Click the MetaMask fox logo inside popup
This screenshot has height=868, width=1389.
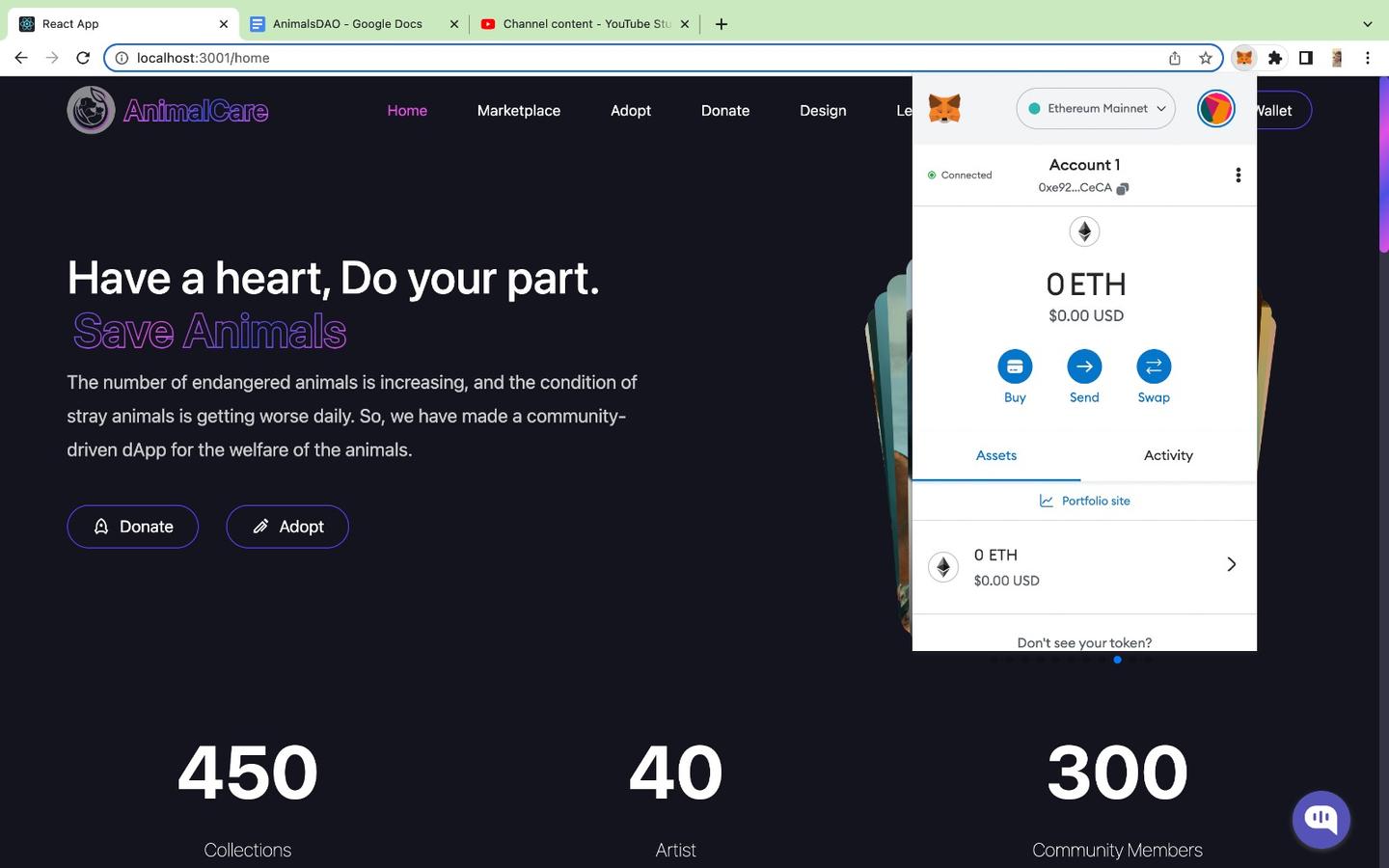click(x=944, y=108)
